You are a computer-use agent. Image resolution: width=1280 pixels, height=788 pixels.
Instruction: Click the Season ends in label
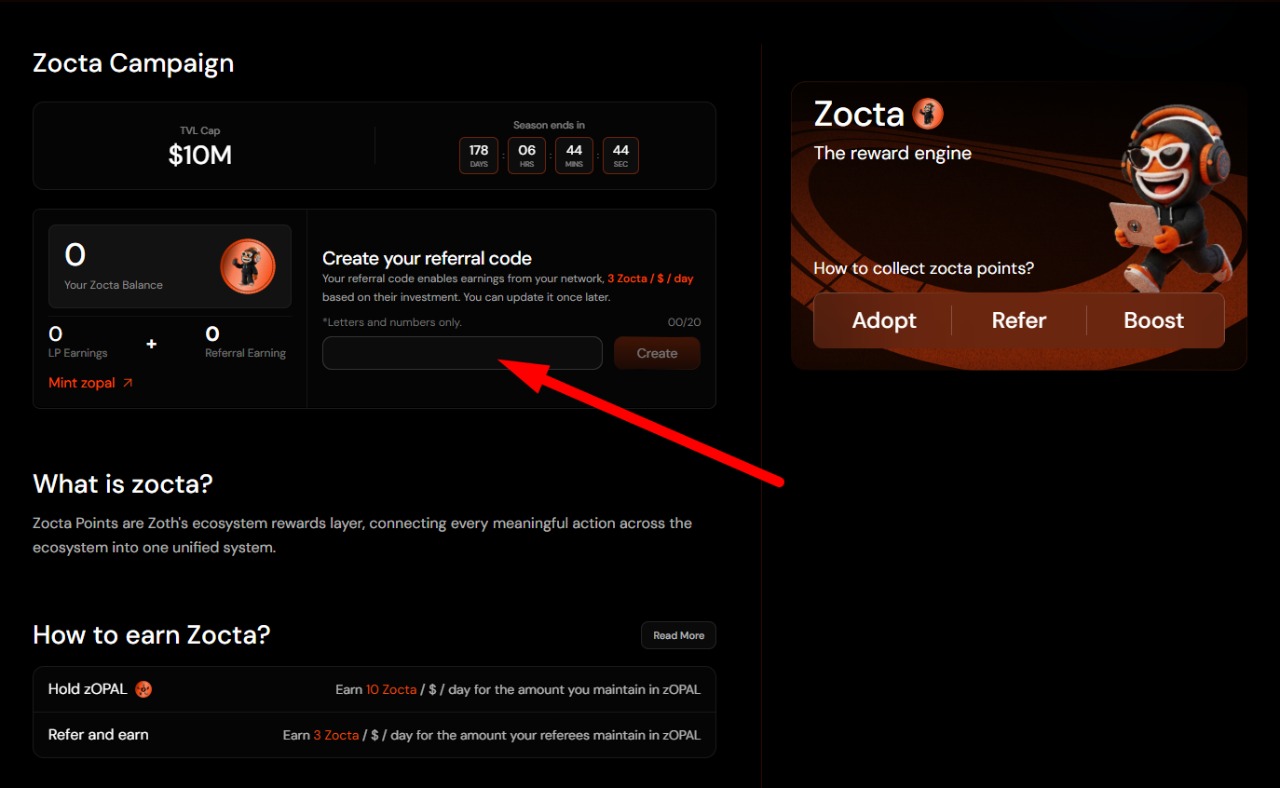click(x=549, y=125)
